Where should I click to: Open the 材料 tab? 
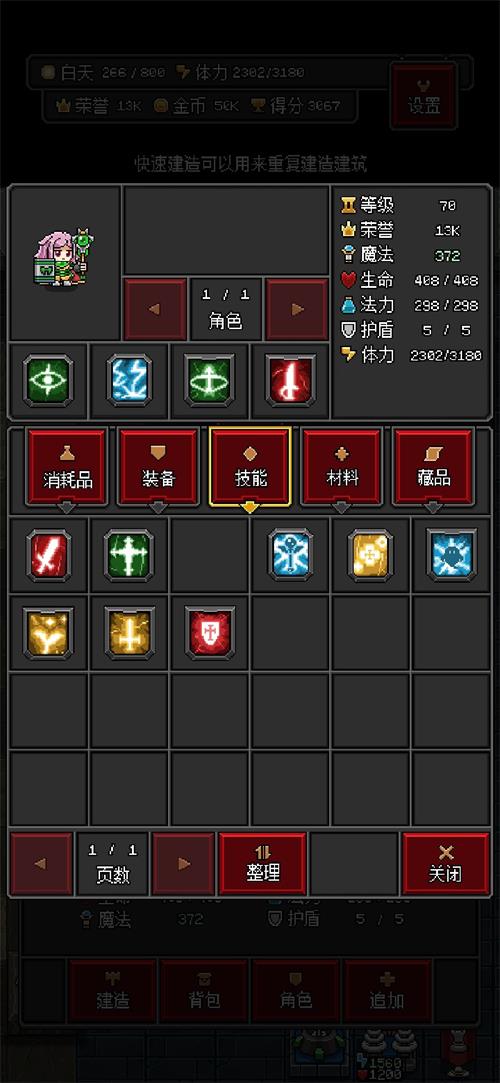pos(342,468)
